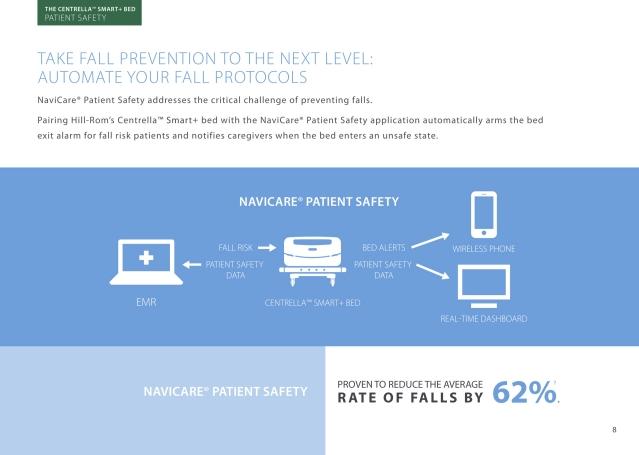Click the Bed Alerts label
The width and height of the screenshot is (639, 455).
click(383, 247)
